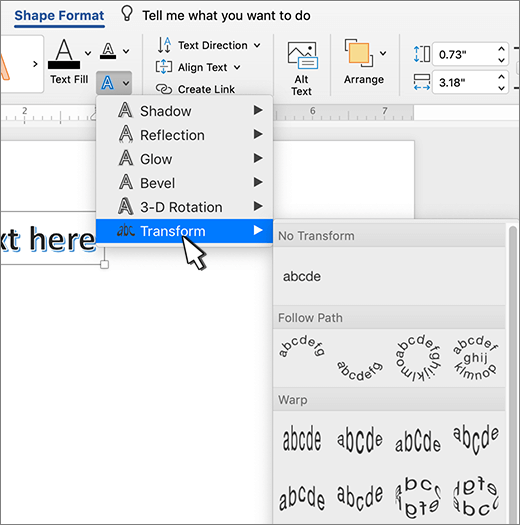Viewport: 520px width, 525px height.
Task: Select the Circle follow path style
Action: (418, 358)
